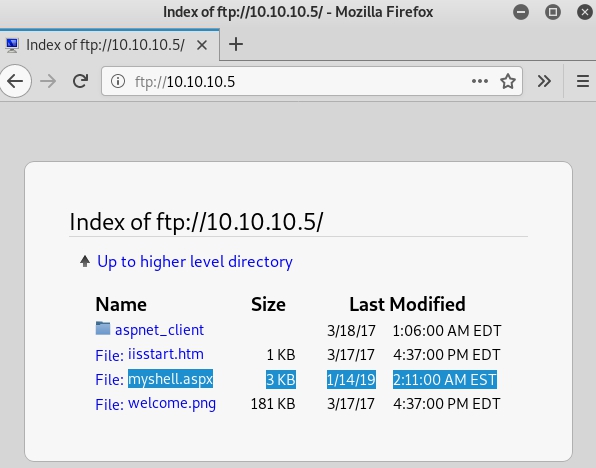596x468 pixels.
Task: Bookmark this page with the star icon
Action: [x=508, y=81]
